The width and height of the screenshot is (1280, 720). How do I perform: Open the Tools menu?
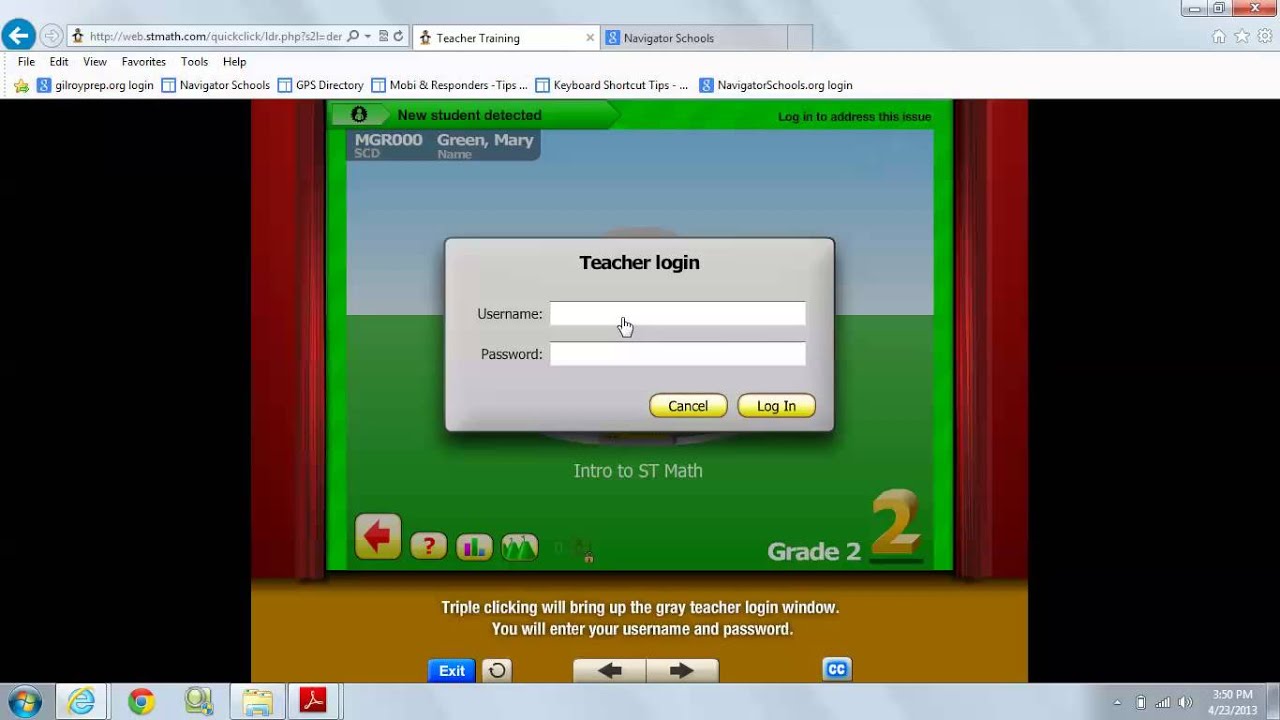[x=194, y=62]
